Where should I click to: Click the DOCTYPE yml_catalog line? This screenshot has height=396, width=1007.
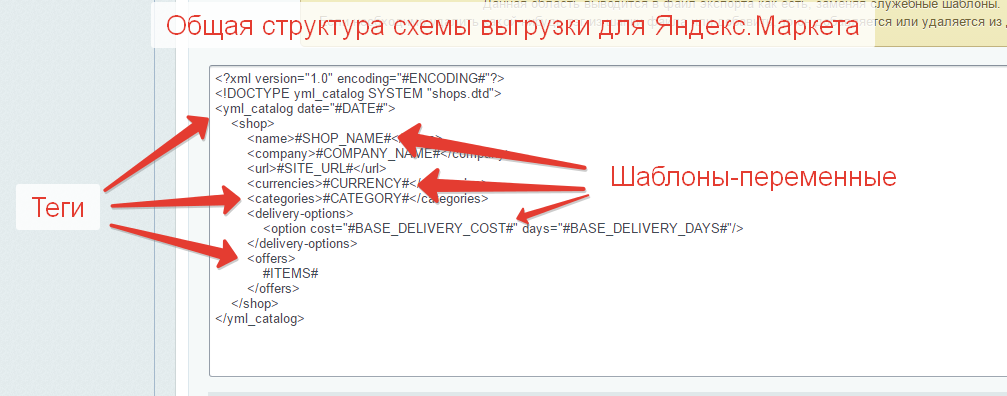tap(358, 94)
